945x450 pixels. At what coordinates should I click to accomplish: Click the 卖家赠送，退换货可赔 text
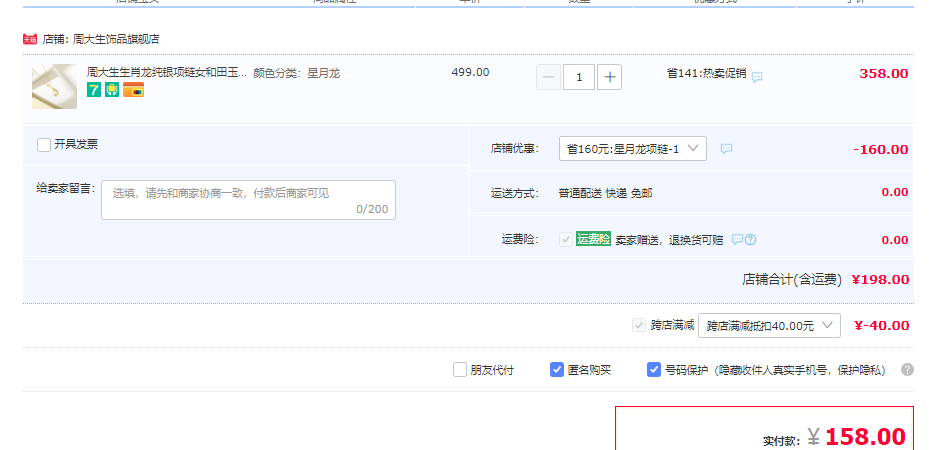pos(669,240)
